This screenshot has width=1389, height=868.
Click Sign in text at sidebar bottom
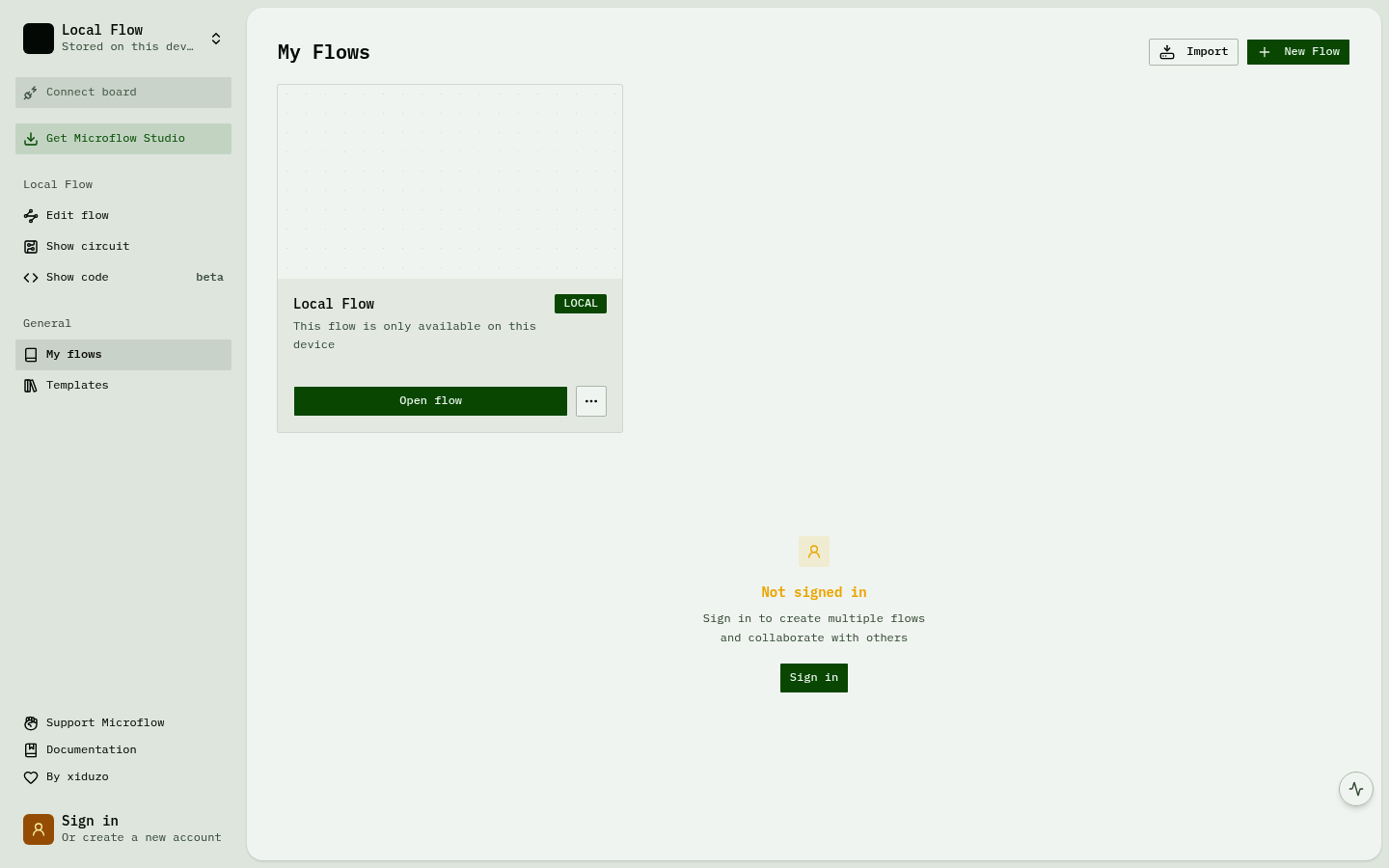[90, 821]
